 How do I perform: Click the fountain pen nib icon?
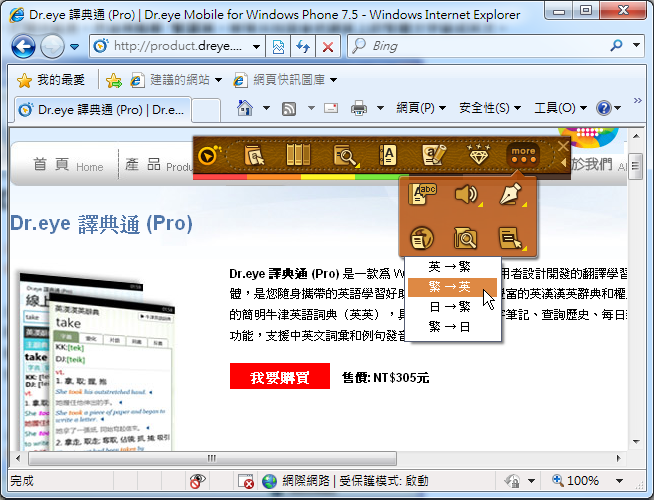point(511,194)
